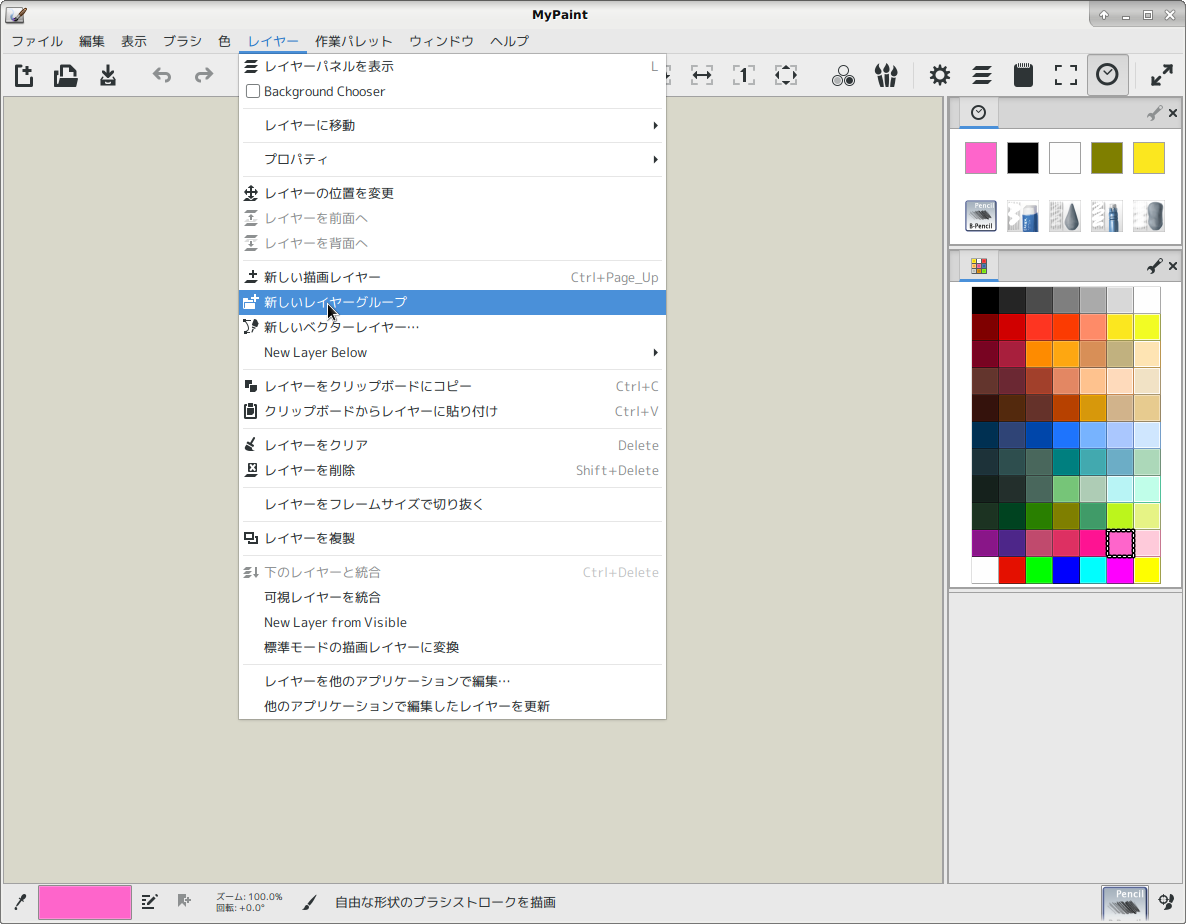The height and width of the screenshot is (924, 1186).
Task: Open the brush groups icon in toolbar
Action: click(885, 75)
